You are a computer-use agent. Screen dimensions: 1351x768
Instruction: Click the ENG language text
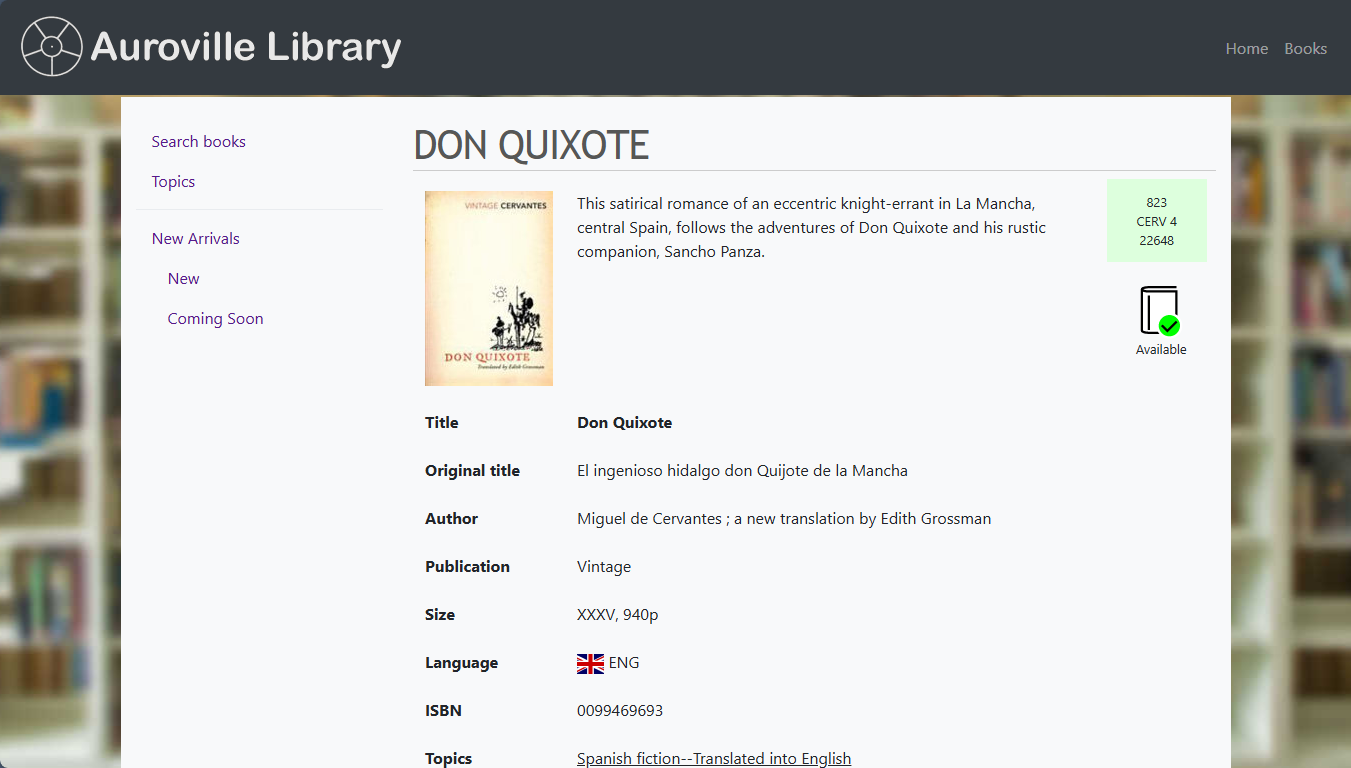(624, 662)
